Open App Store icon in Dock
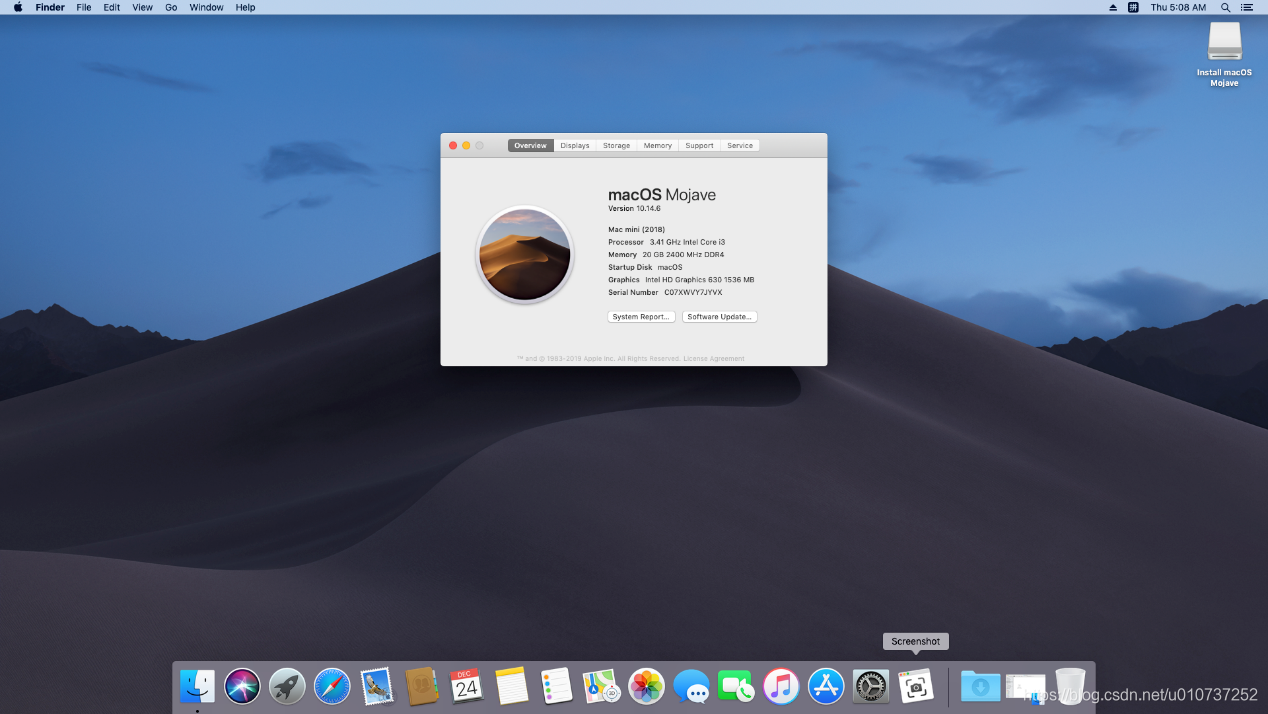 point(826,686)
